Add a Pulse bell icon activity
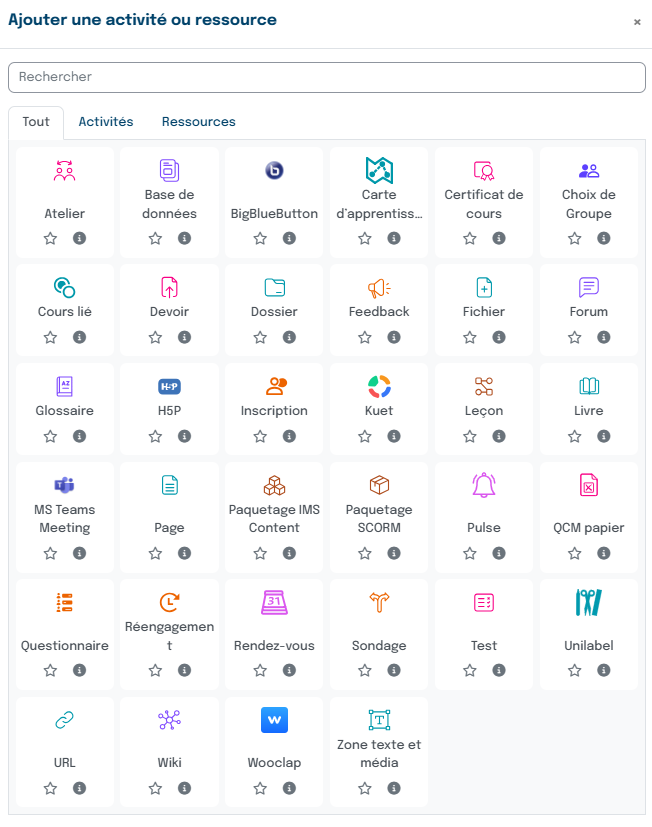The image size is (652, 827). [484, 485]
